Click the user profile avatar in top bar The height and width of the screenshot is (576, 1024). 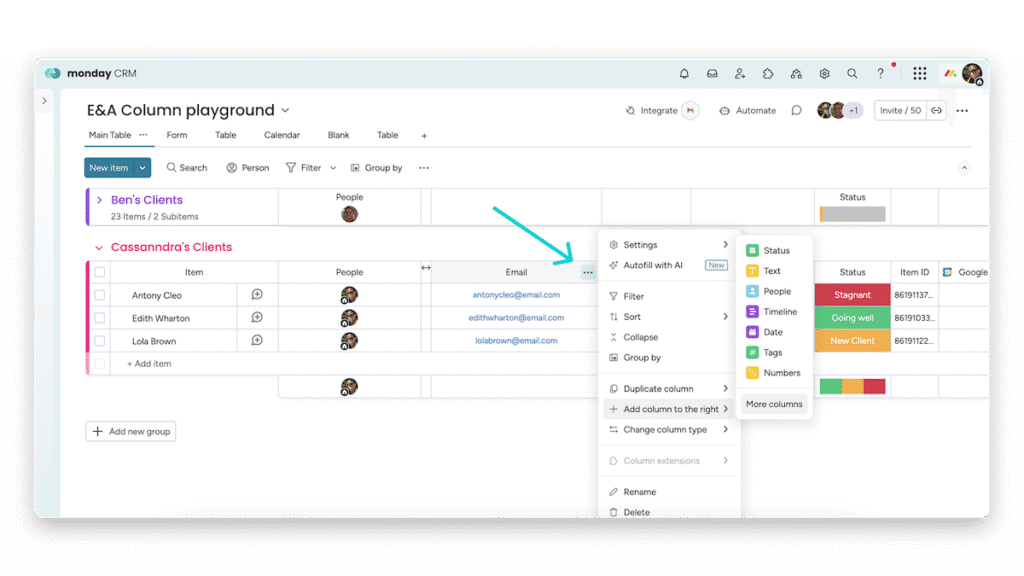(x=972, y=74)
